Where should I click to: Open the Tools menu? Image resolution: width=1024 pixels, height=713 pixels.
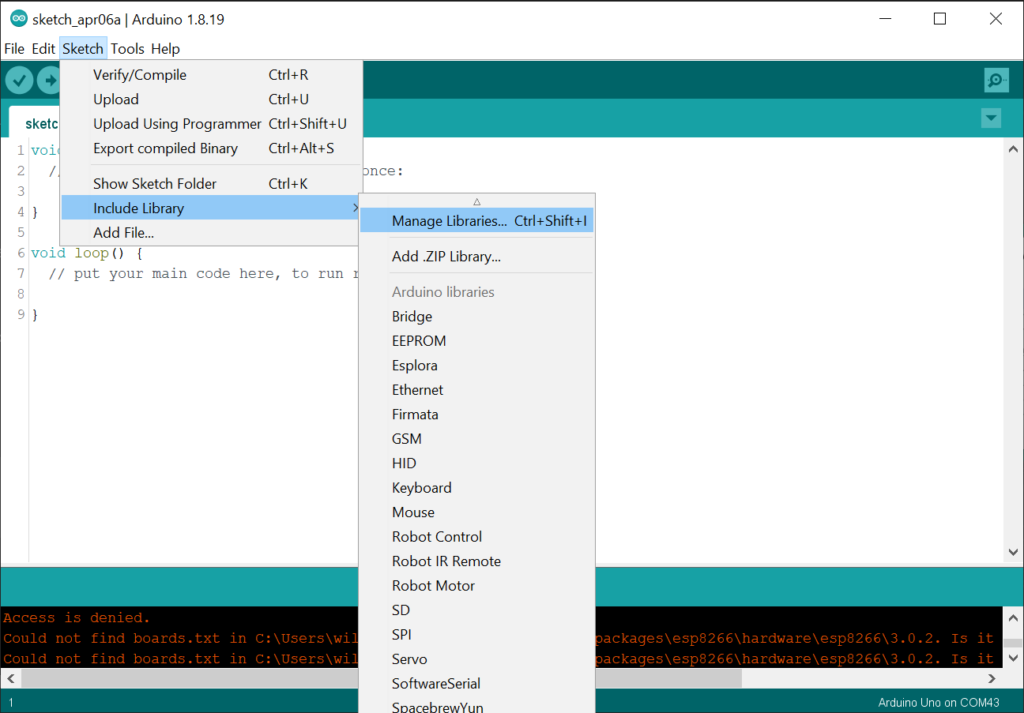(127, 48)
